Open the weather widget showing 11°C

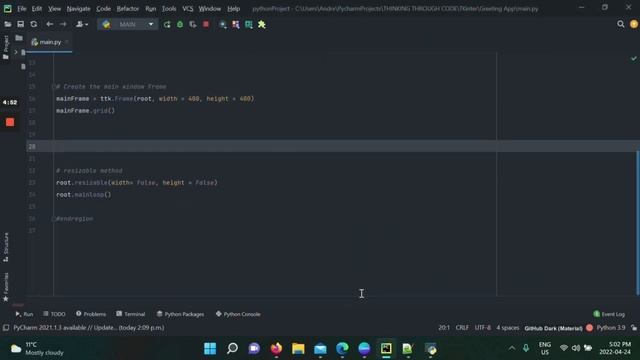coord(37,349)
